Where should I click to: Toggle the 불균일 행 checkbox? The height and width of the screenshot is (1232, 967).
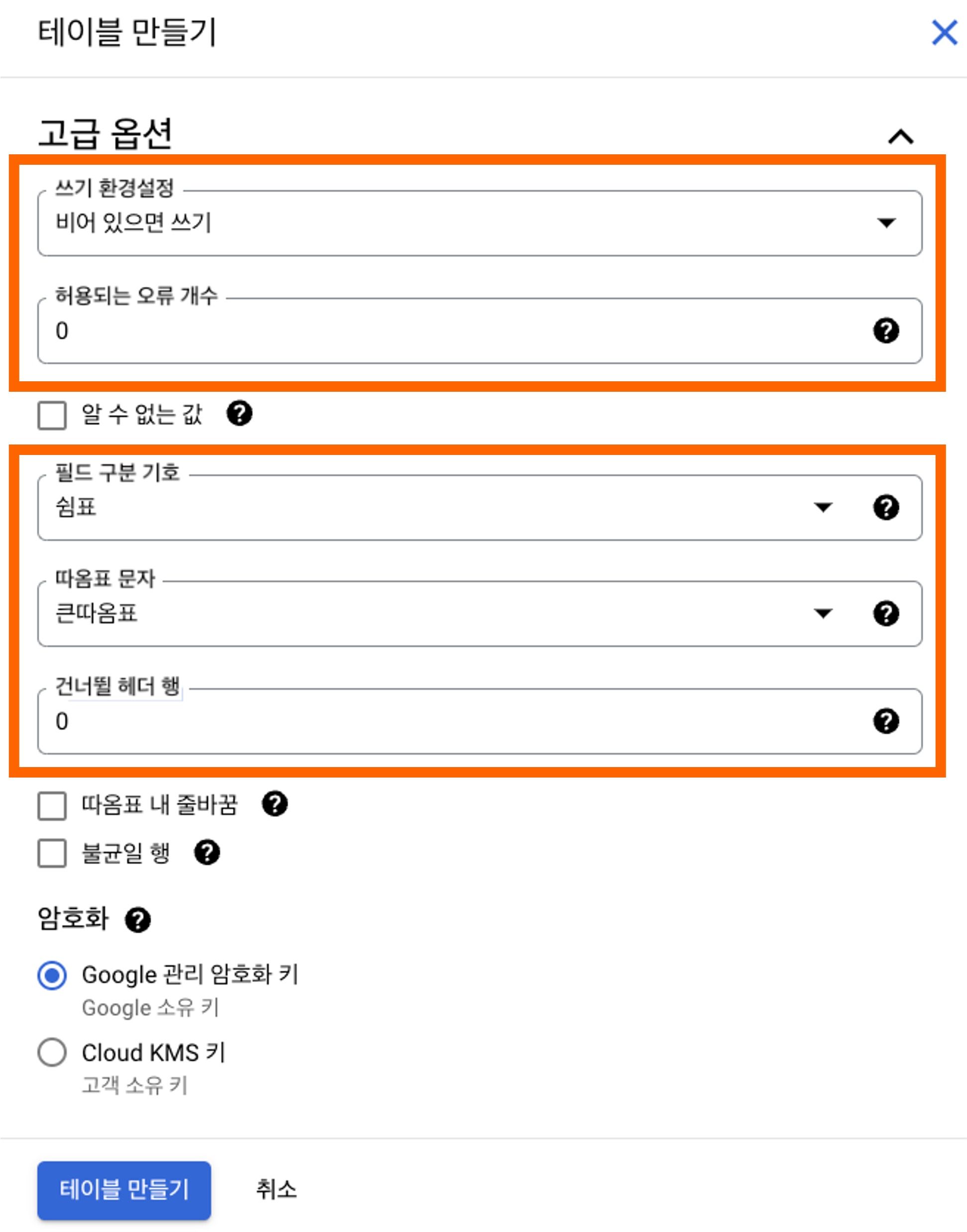point(52,853)
